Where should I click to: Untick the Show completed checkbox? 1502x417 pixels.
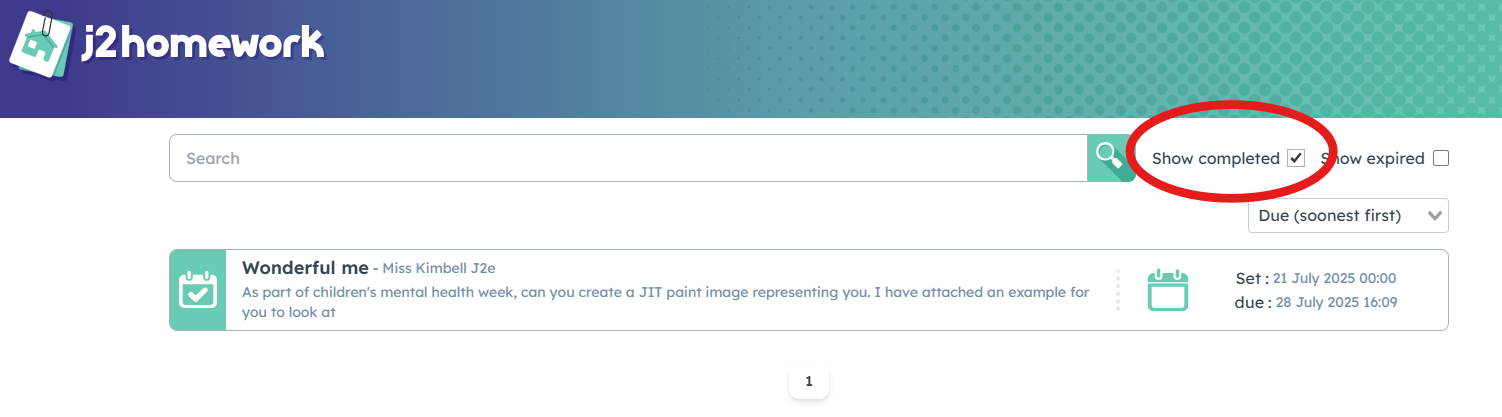click(1296, 158)
